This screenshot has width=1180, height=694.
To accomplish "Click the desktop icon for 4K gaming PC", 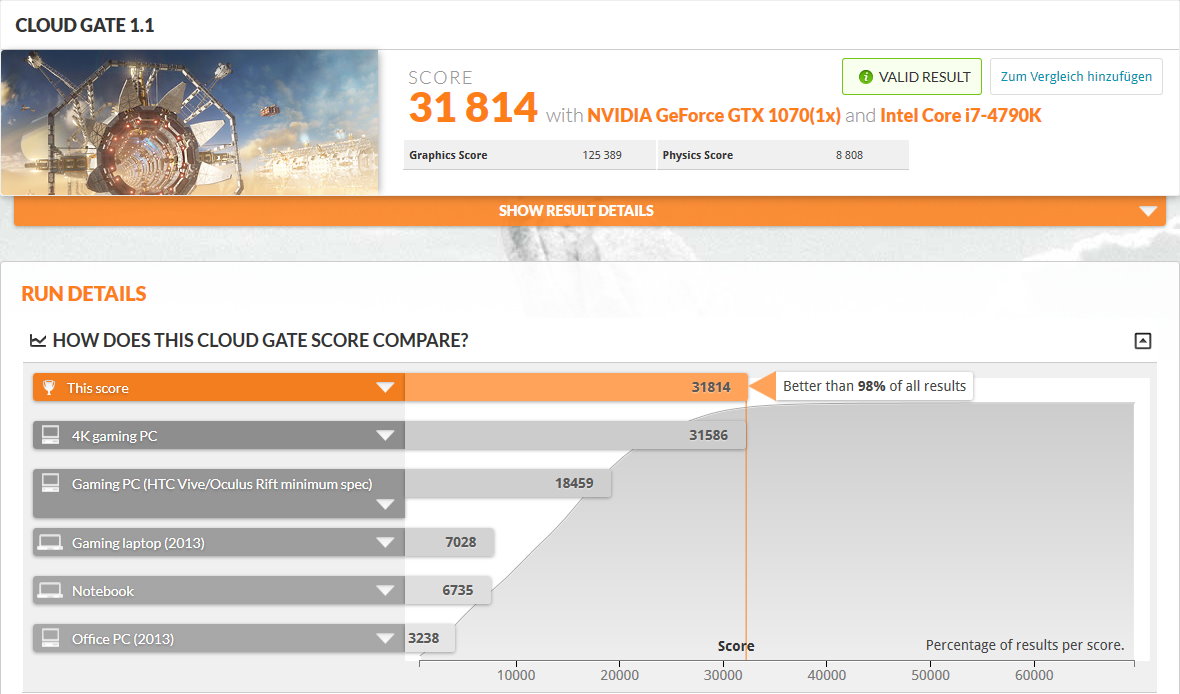I will (50, 435).
